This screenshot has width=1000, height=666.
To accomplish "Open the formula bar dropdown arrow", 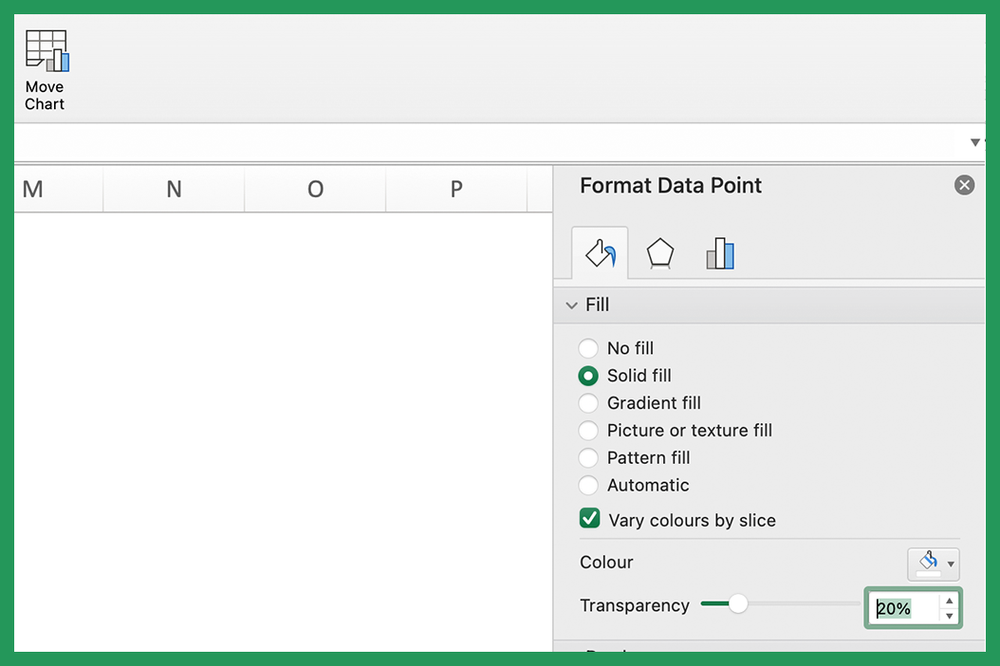I will click(x=975, y=142).
